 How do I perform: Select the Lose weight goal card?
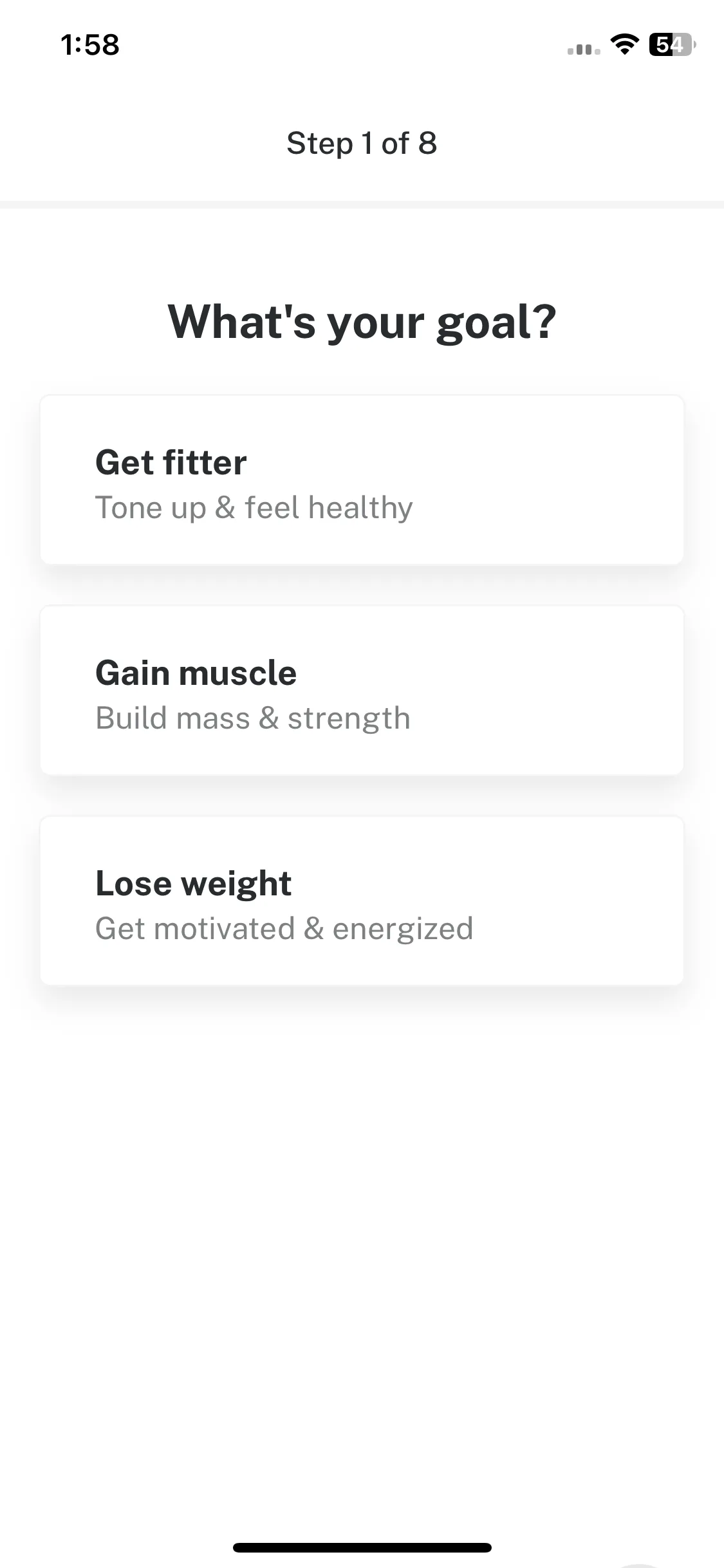tap(362, 901)
